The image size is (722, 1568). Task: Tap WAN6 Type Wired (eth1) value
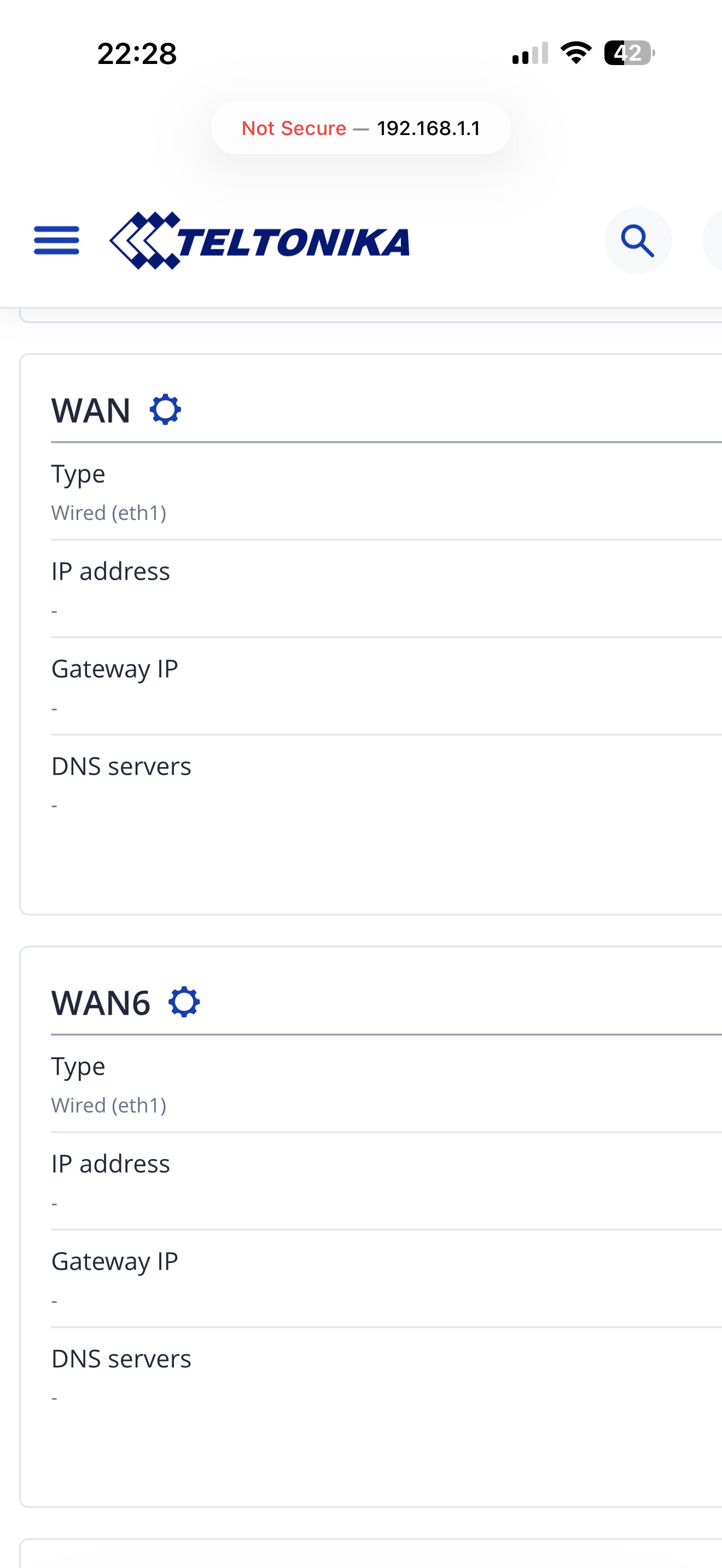[109, 1105]
